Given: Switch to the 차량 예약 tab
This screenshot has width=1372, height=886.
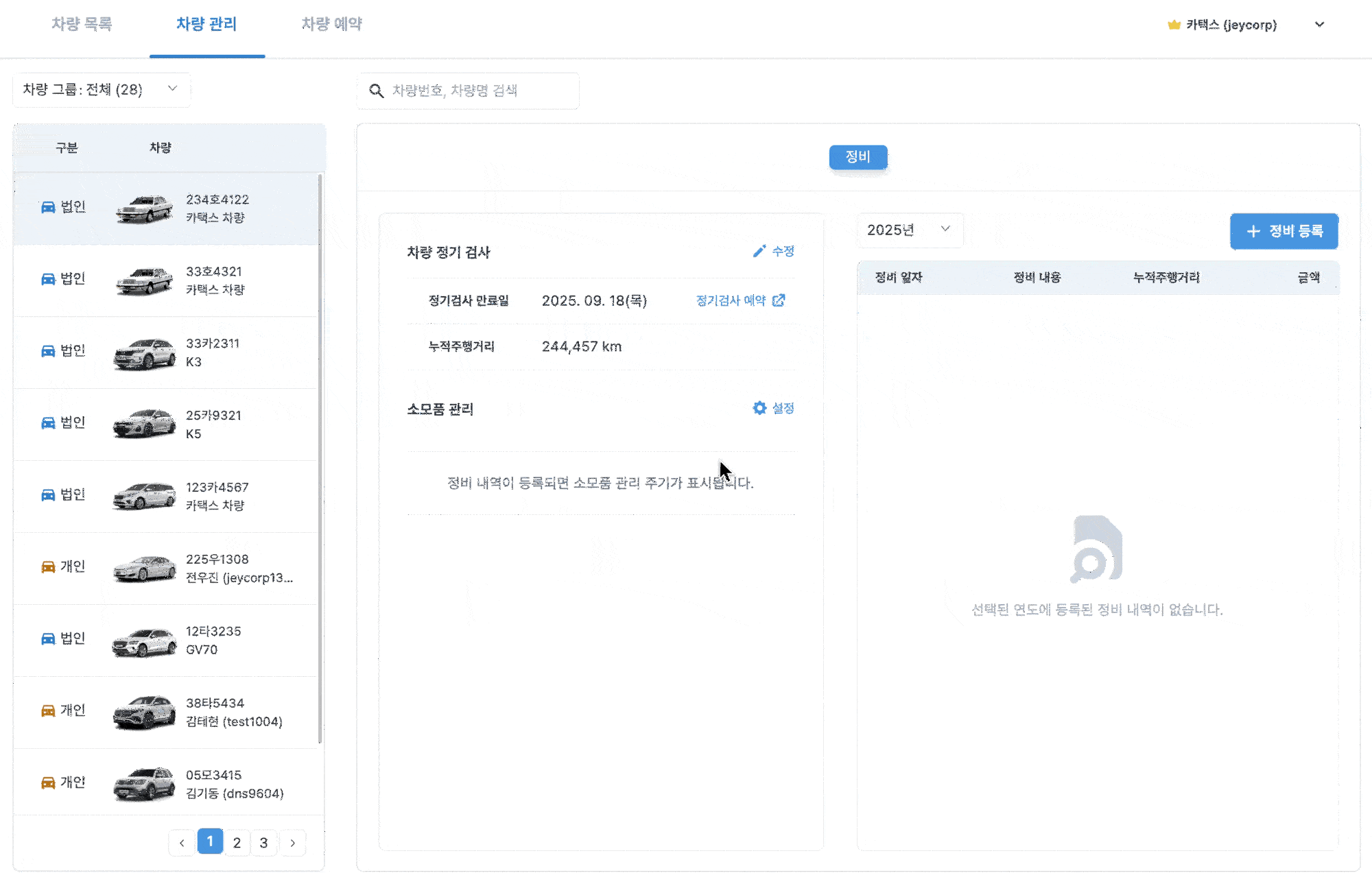Looking at the screenshot, I should point(331,24).
